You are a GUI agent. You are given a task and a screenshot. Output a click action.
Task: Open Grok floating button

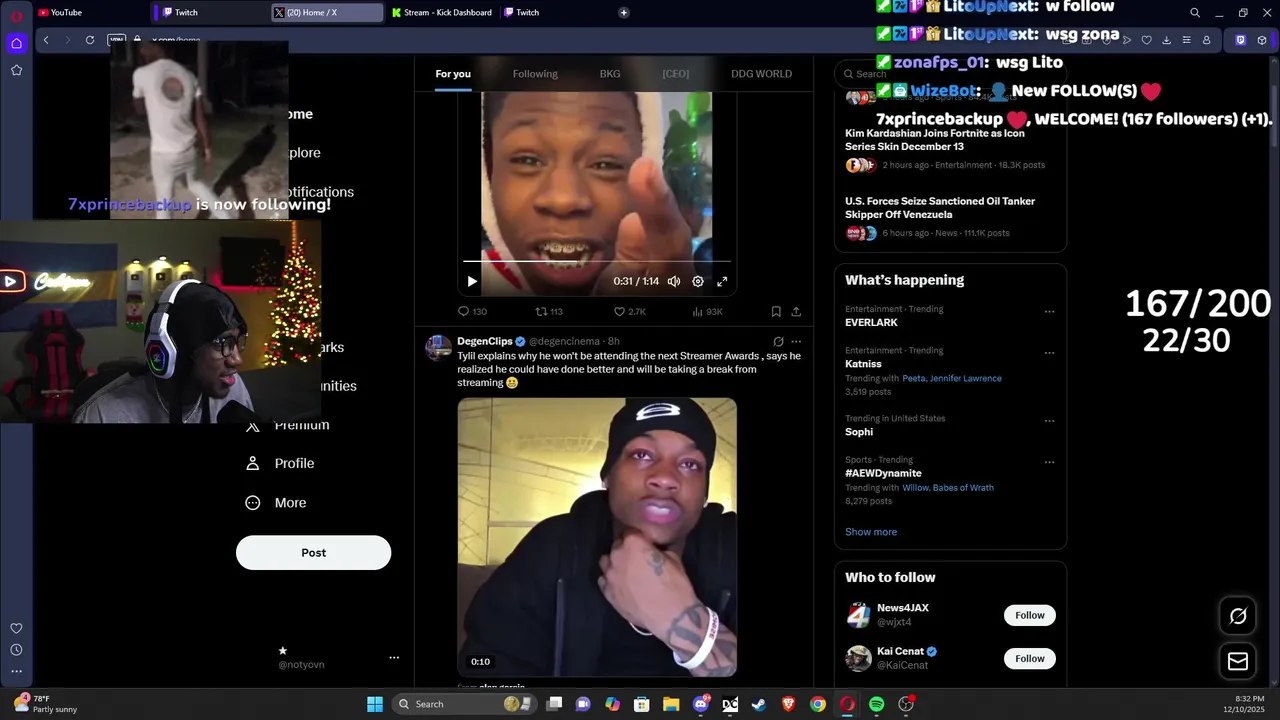[1238, 616]
